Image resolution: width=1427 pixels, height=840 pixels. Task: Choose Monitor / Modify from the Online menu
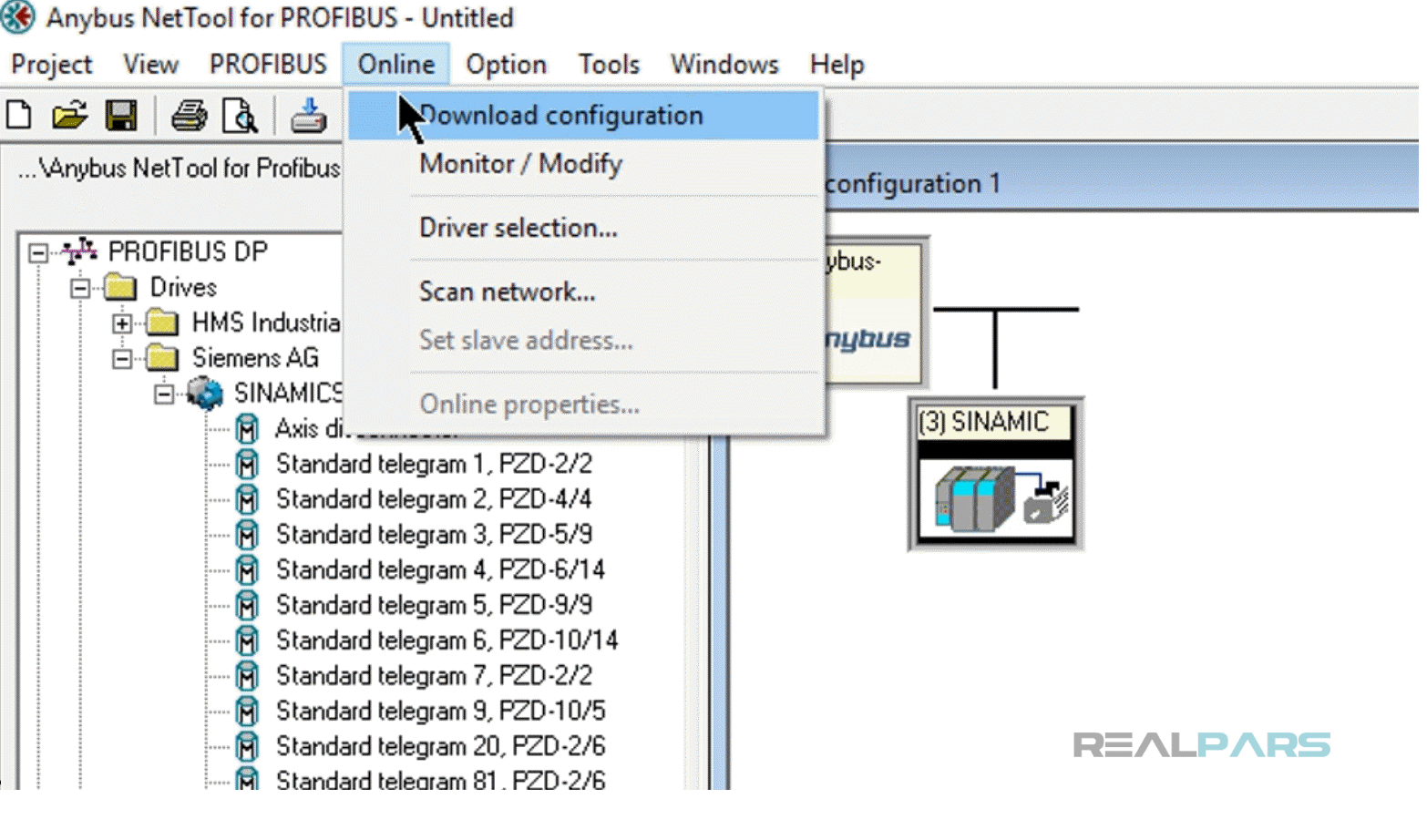pyautogui.click(x=520, y=165)
